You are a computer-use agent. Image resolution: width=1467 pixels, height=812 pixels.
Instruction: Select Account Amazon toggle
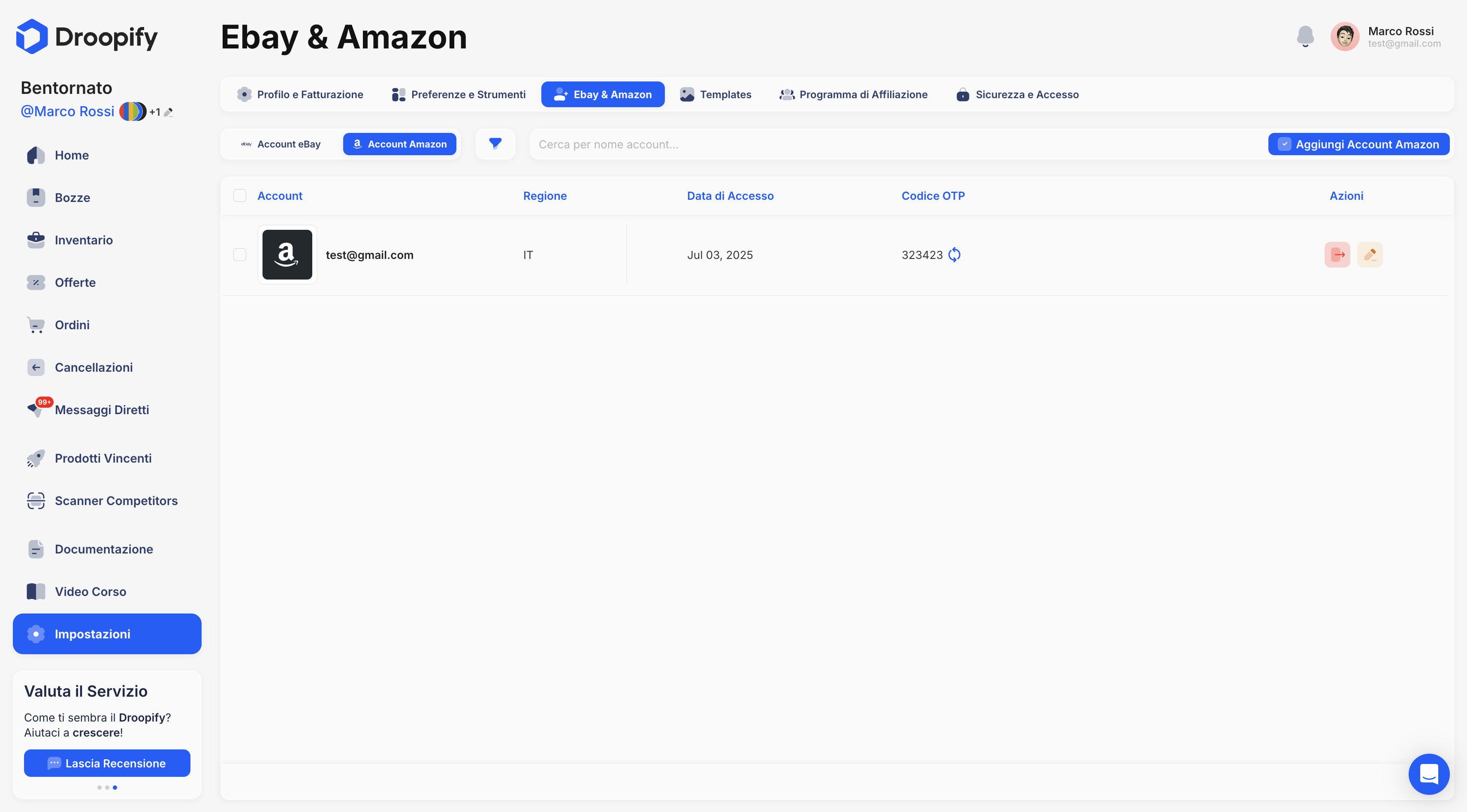click(x=400, y=144)
